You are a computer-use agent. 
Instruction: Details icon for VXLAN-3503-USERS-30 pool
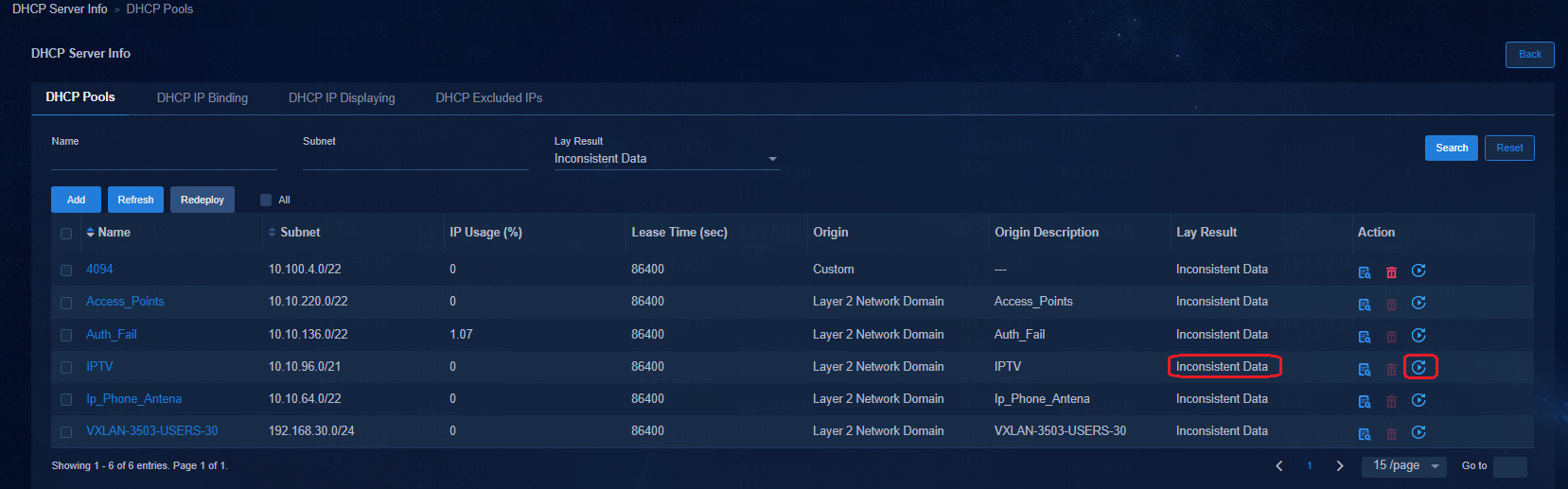[x=1365, y=434]
